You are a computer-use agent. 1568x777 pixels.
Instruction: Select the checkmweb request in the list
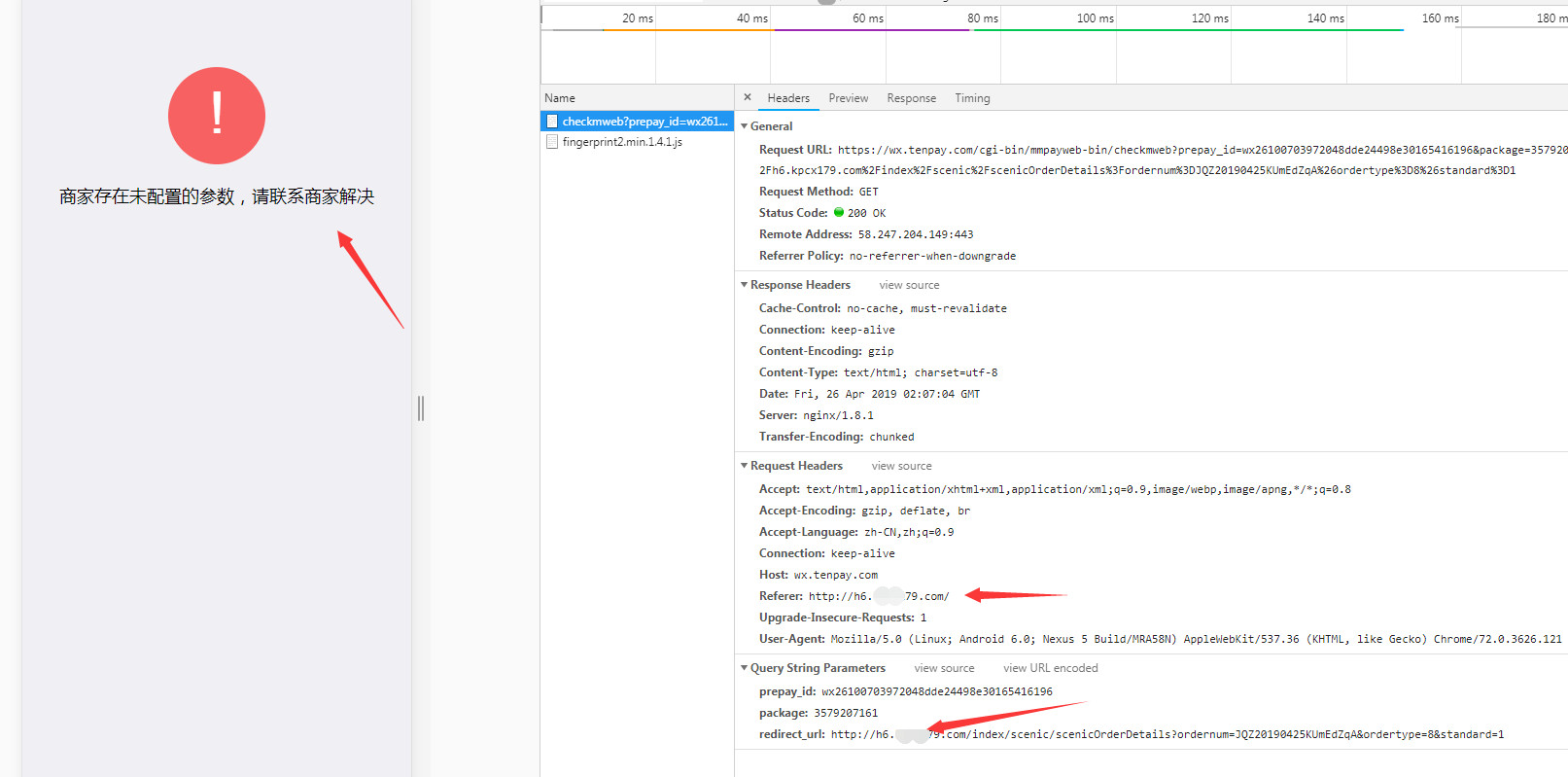644,122
